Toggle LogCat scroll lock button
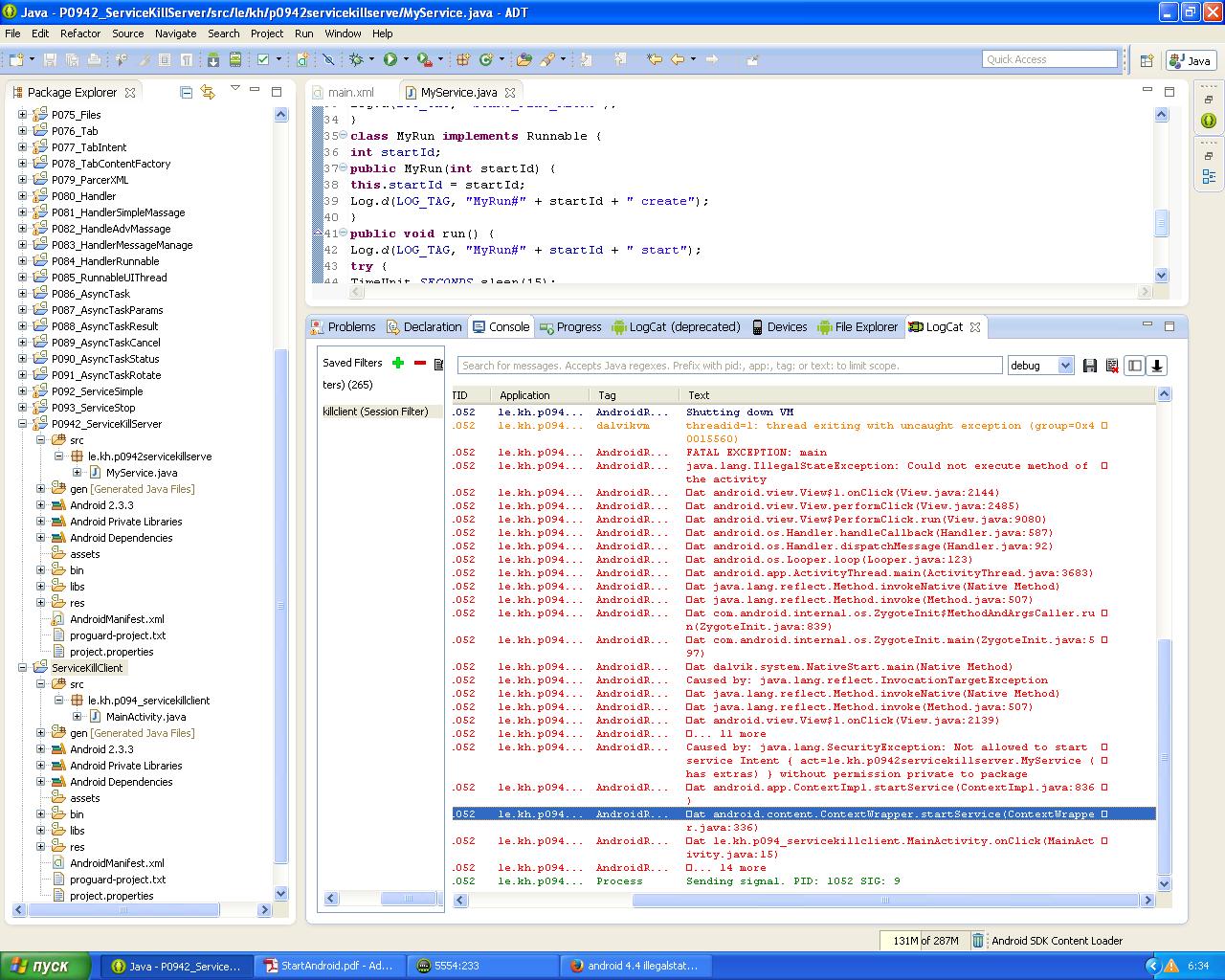 [x=1157, y=366]
